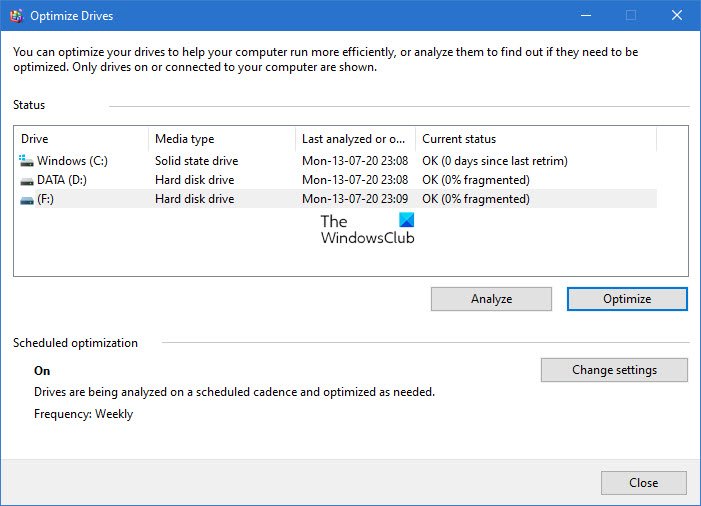Image resolution: width=701 pixels, height=506 pixels.
Task: Select the Solid state drive row entry
Action: [x=196, y=161]
